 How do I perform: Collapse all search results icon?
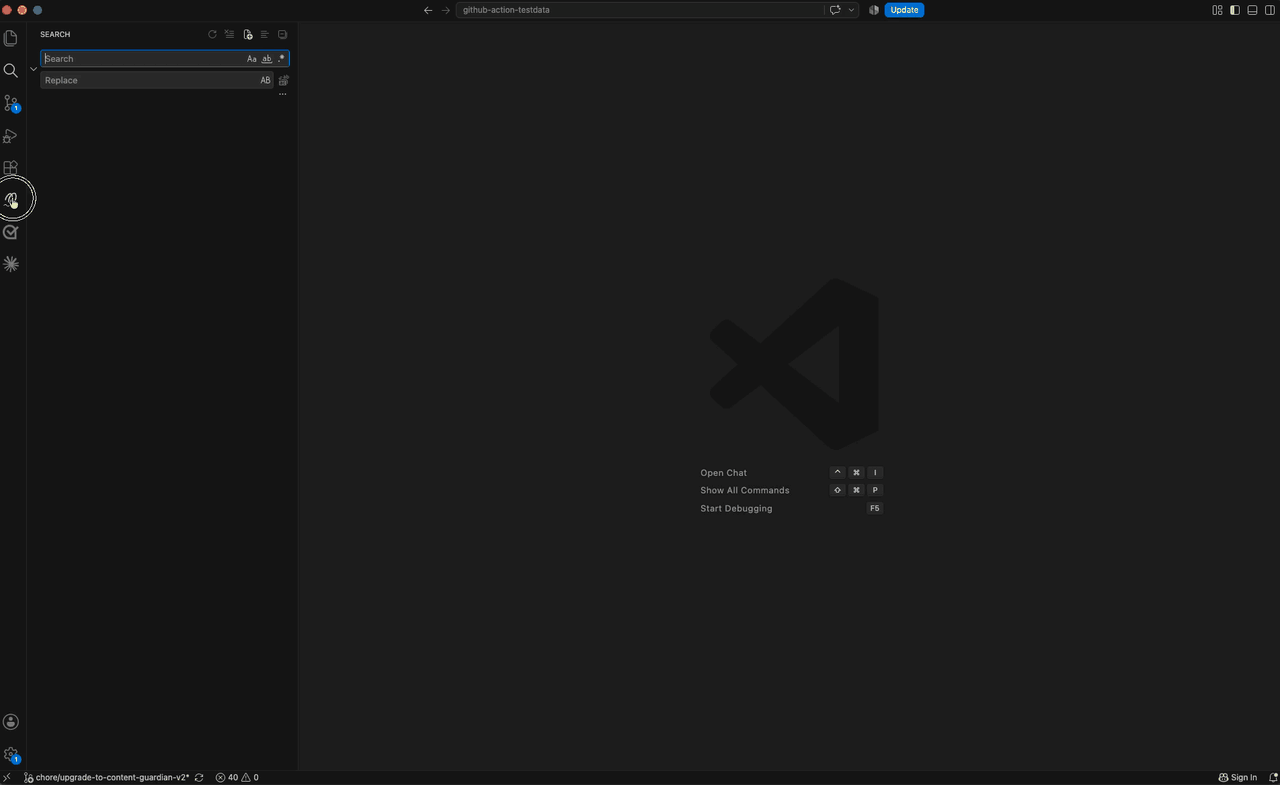pyautogui.click(x=282, y=34)
